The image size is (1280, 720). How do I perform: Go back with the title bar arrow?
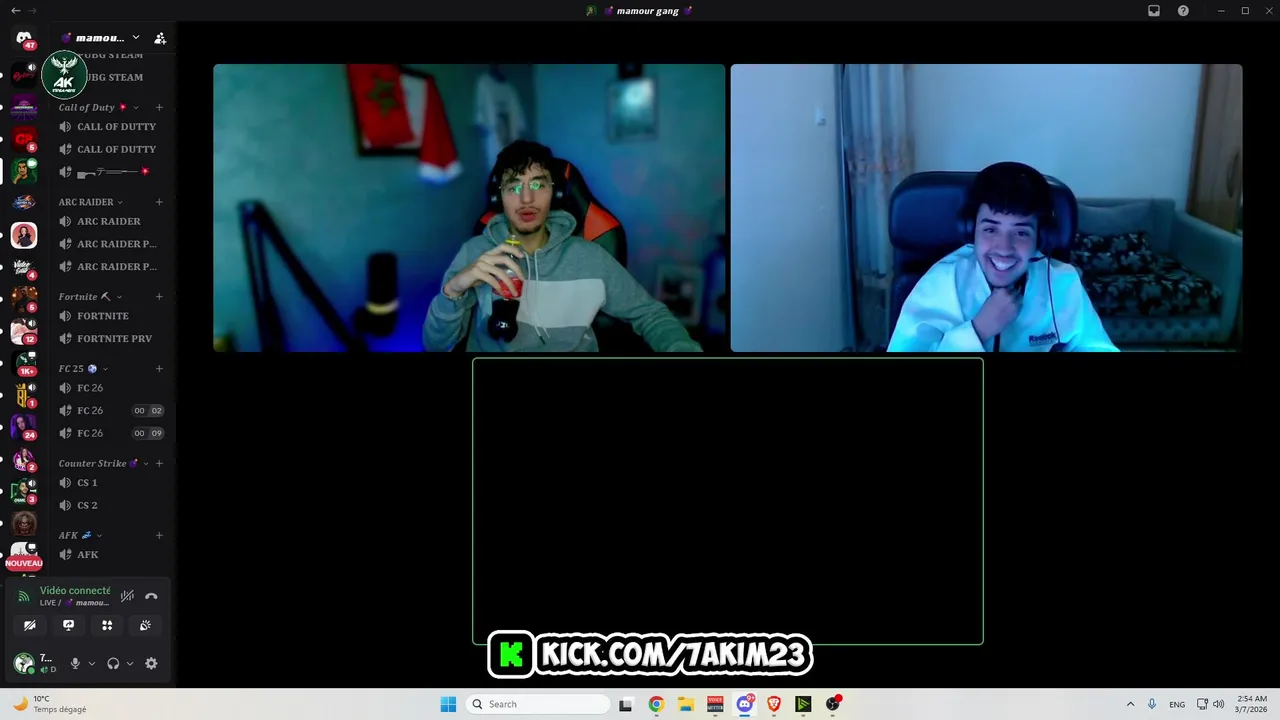pos(15,11)
